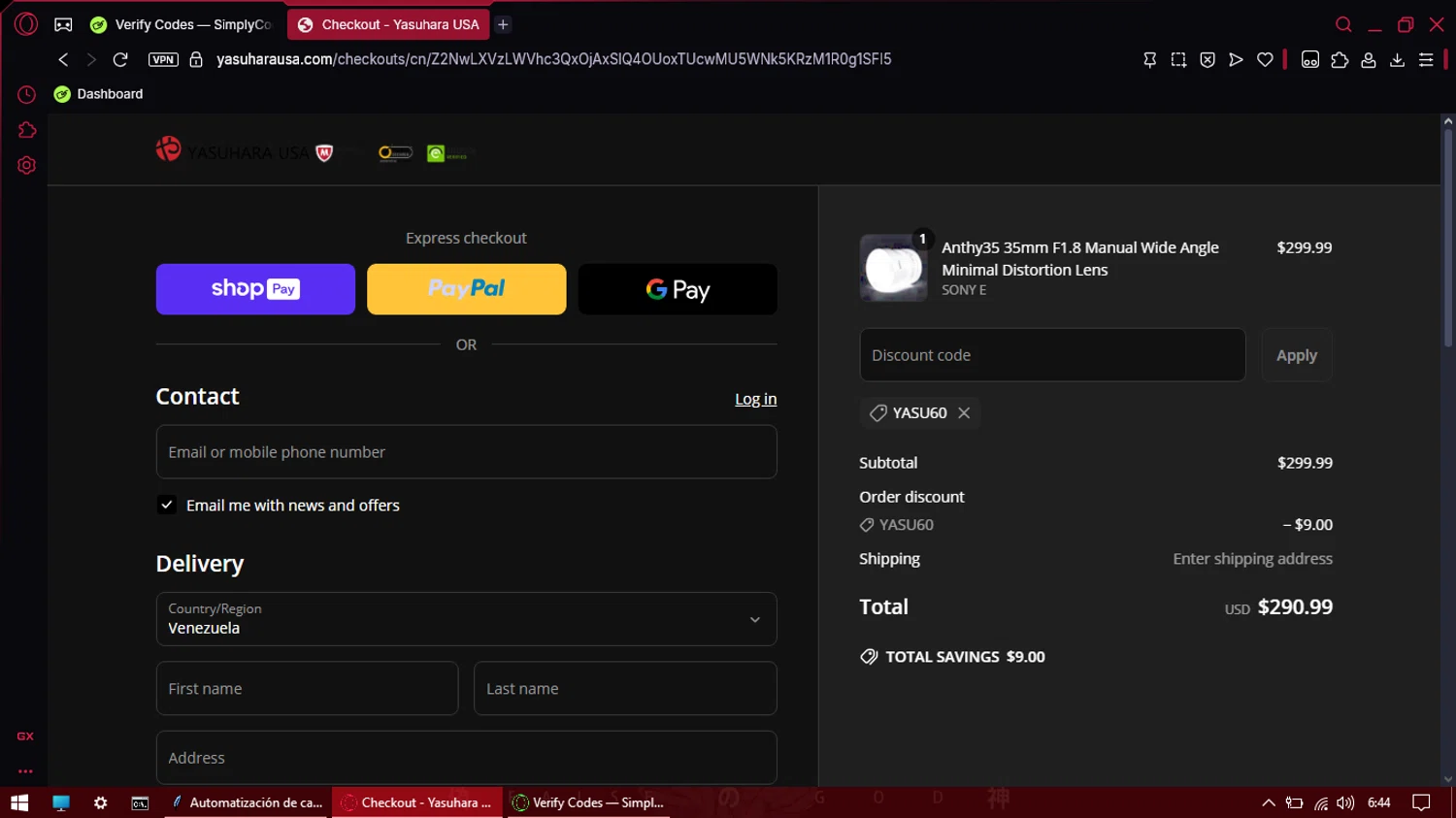The width and height of the screenshot is (1456, 818).
Task: Switch to Automatización taskbar window
Action: (247, 802)
